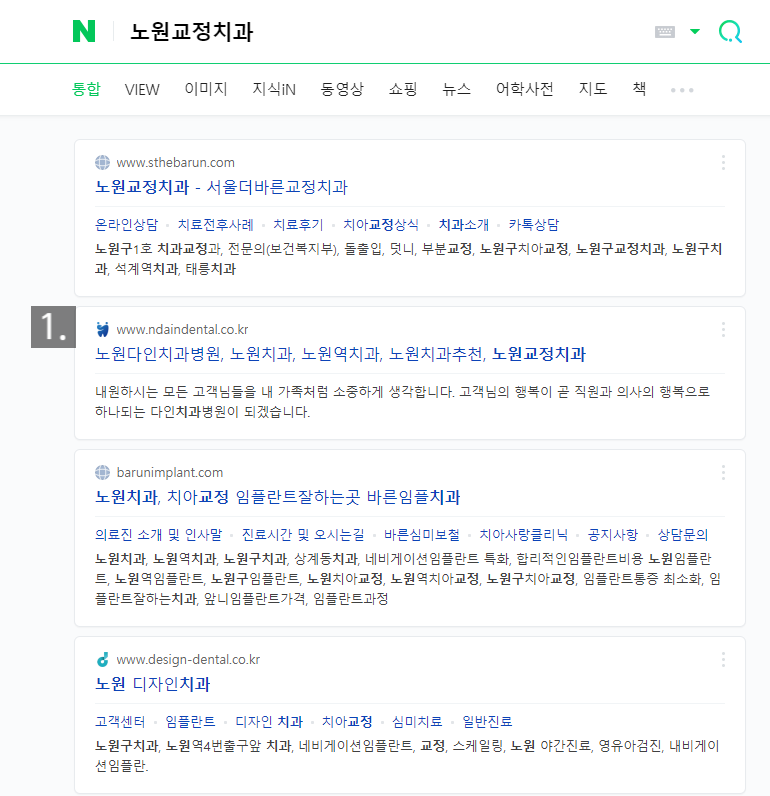Open the www.sthebarun.com URL link
The image size is (770, 796).
point(176,162)
